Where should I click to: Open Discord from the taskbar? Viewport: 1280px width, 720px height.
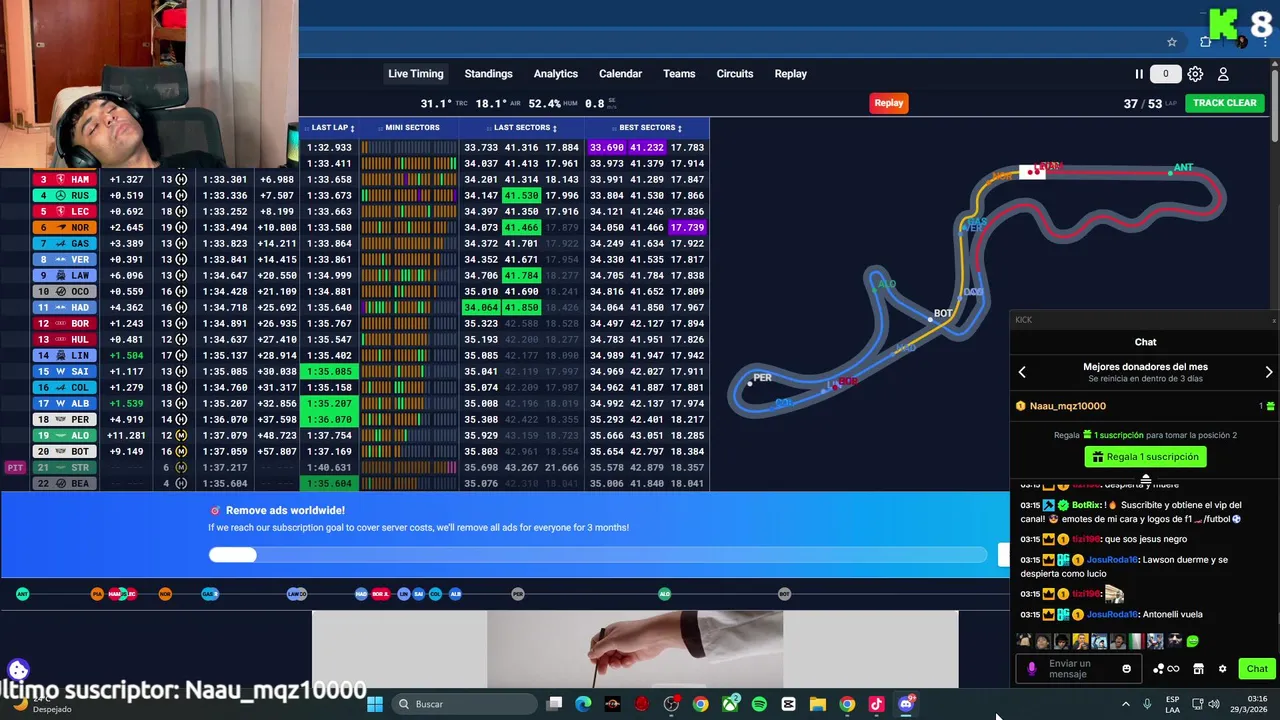coord(906,704)
